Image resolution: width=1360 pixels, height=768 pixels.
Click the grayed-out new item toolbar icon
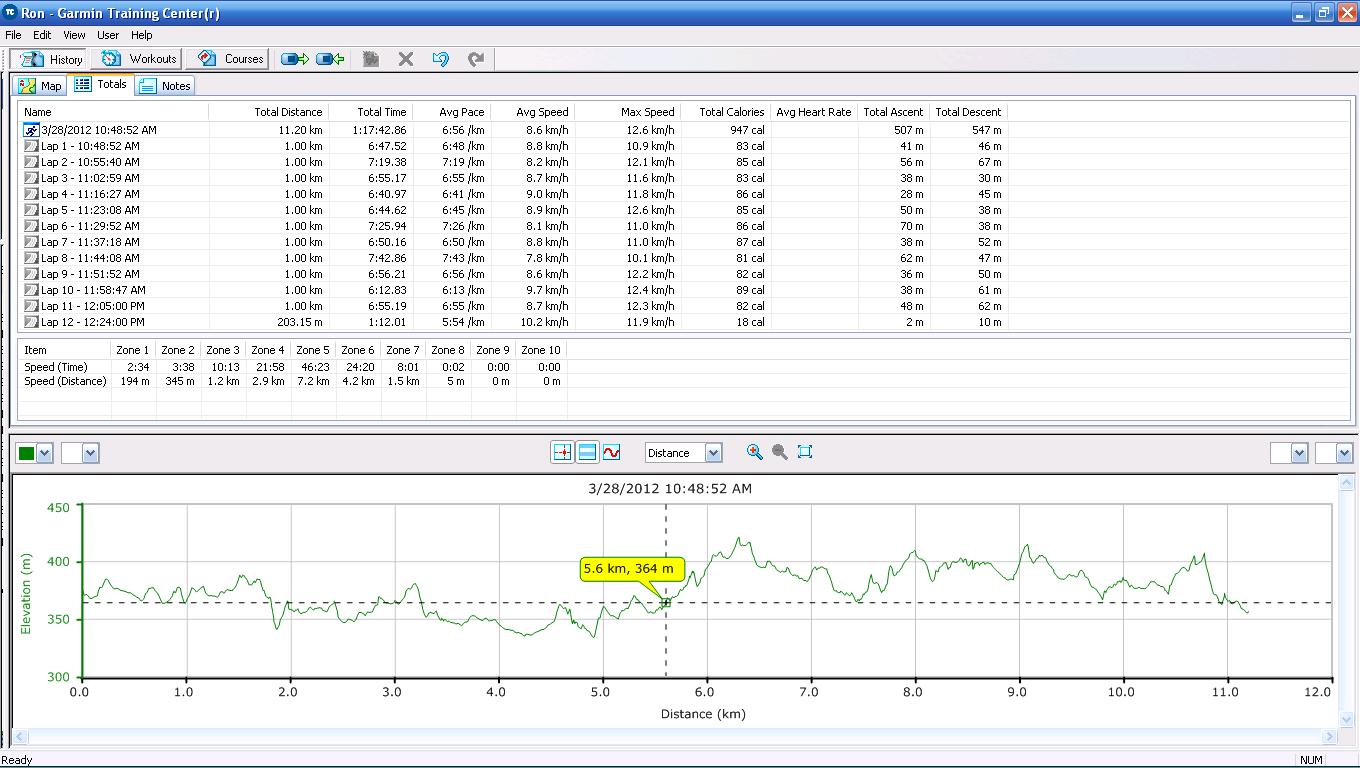coord(371,59)
